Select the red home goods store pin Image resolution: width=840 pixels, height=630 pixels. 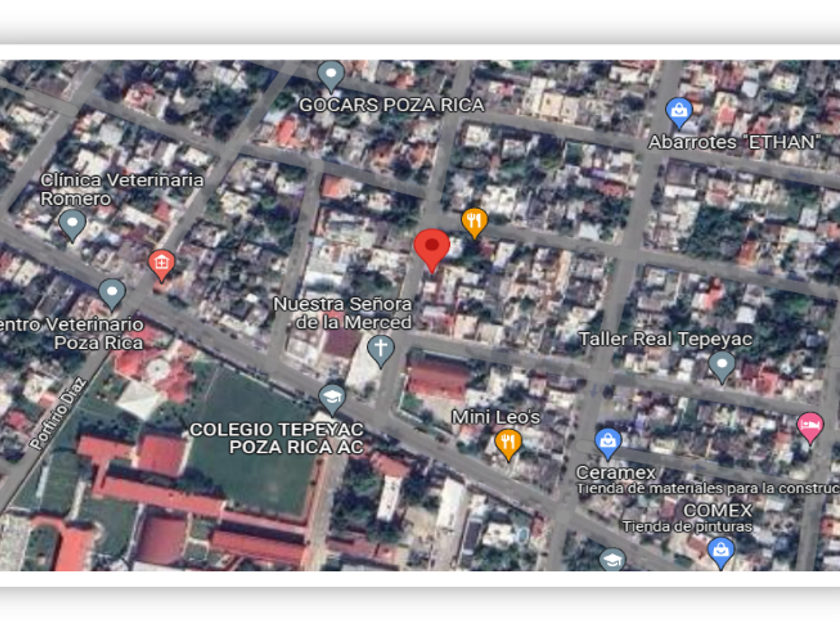point(161,265)
